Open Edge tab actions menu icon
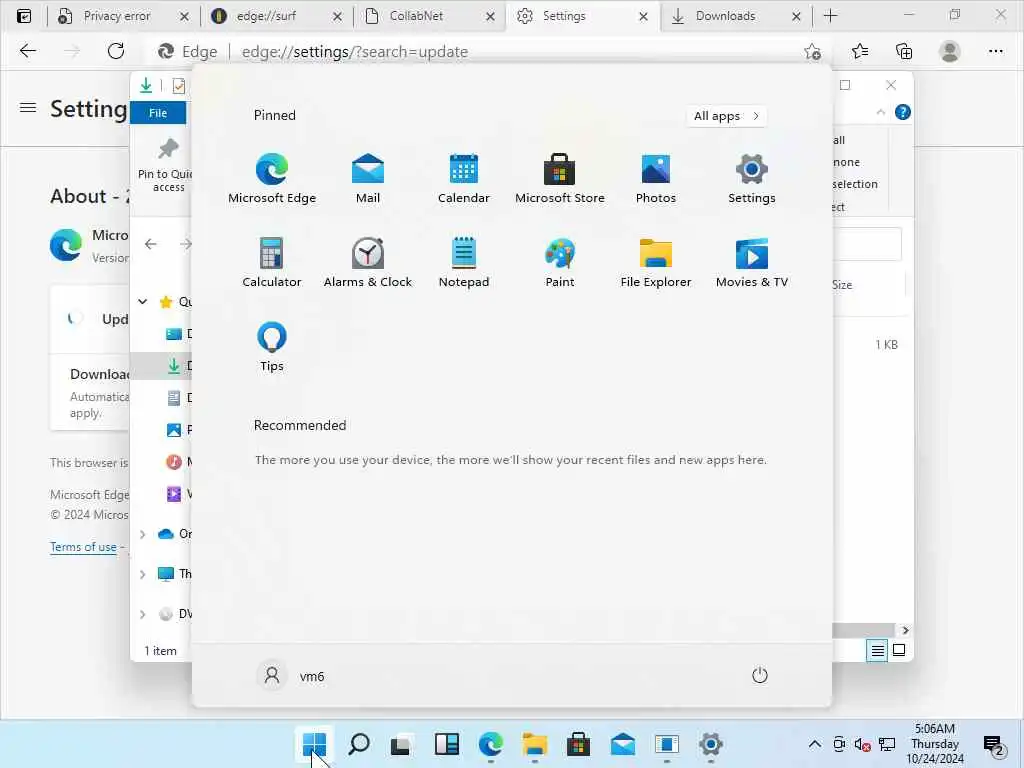The height and width of the screenshot is (768, 1024). click(x=24, y=16)
